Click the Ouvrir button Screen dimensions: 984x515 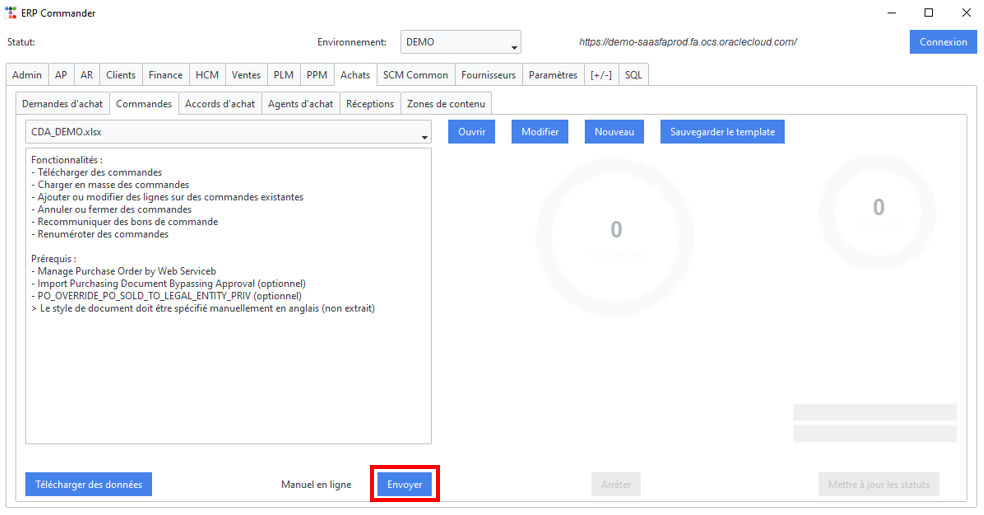point(471,132)
